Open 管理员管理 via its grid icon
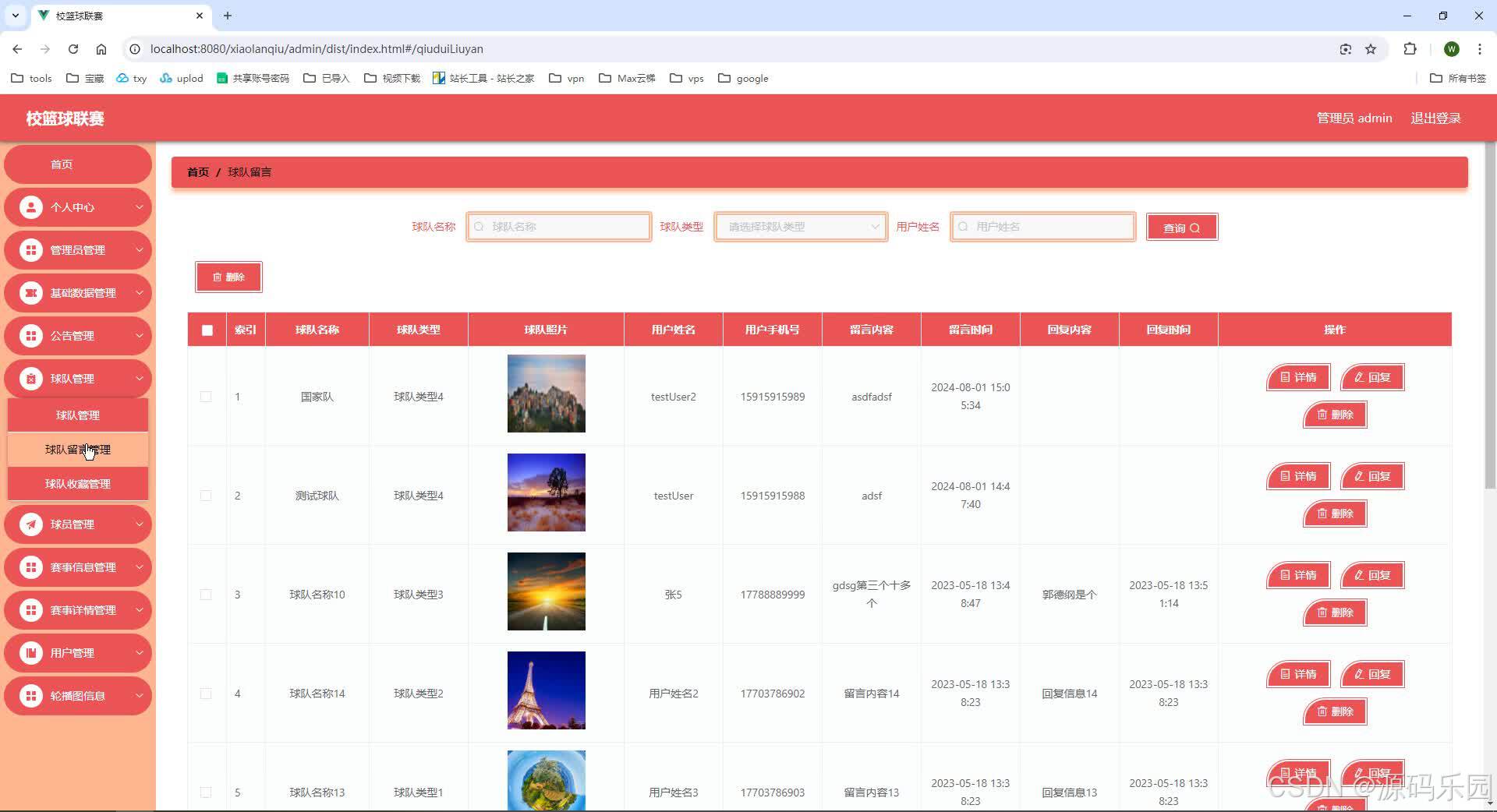 point(30,249)
